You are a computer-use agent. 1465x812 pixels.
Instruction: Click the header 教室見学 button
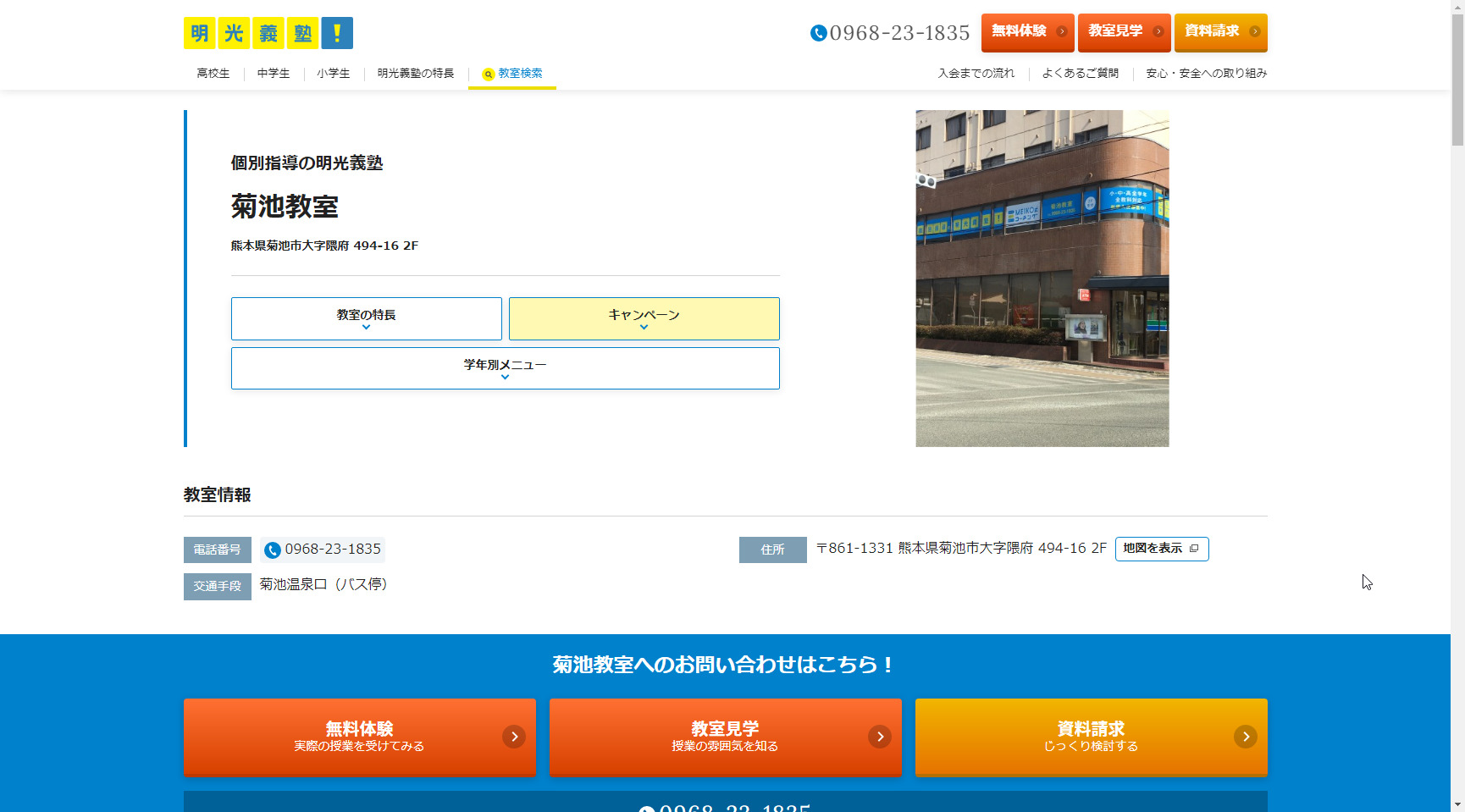(1125, 32)
